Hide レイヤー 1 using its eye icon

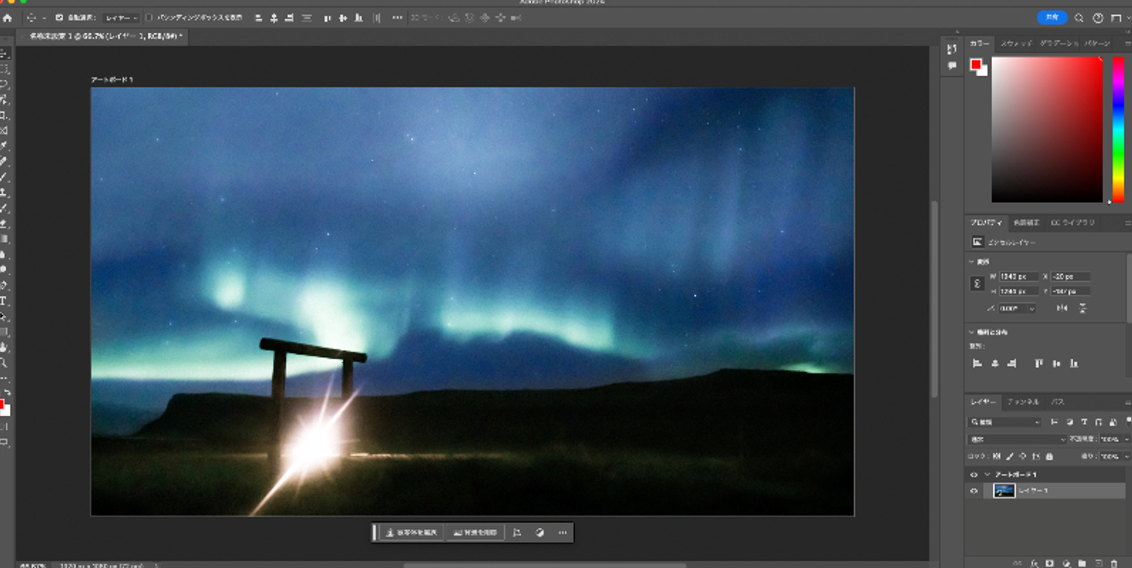tap(974, 491)
